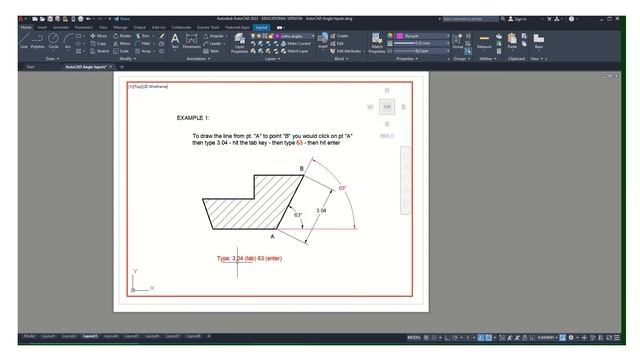The width and height of the screenshot is (640, 360).
Task: Click Sign In in the title bar
Action: tap(517, 19)
